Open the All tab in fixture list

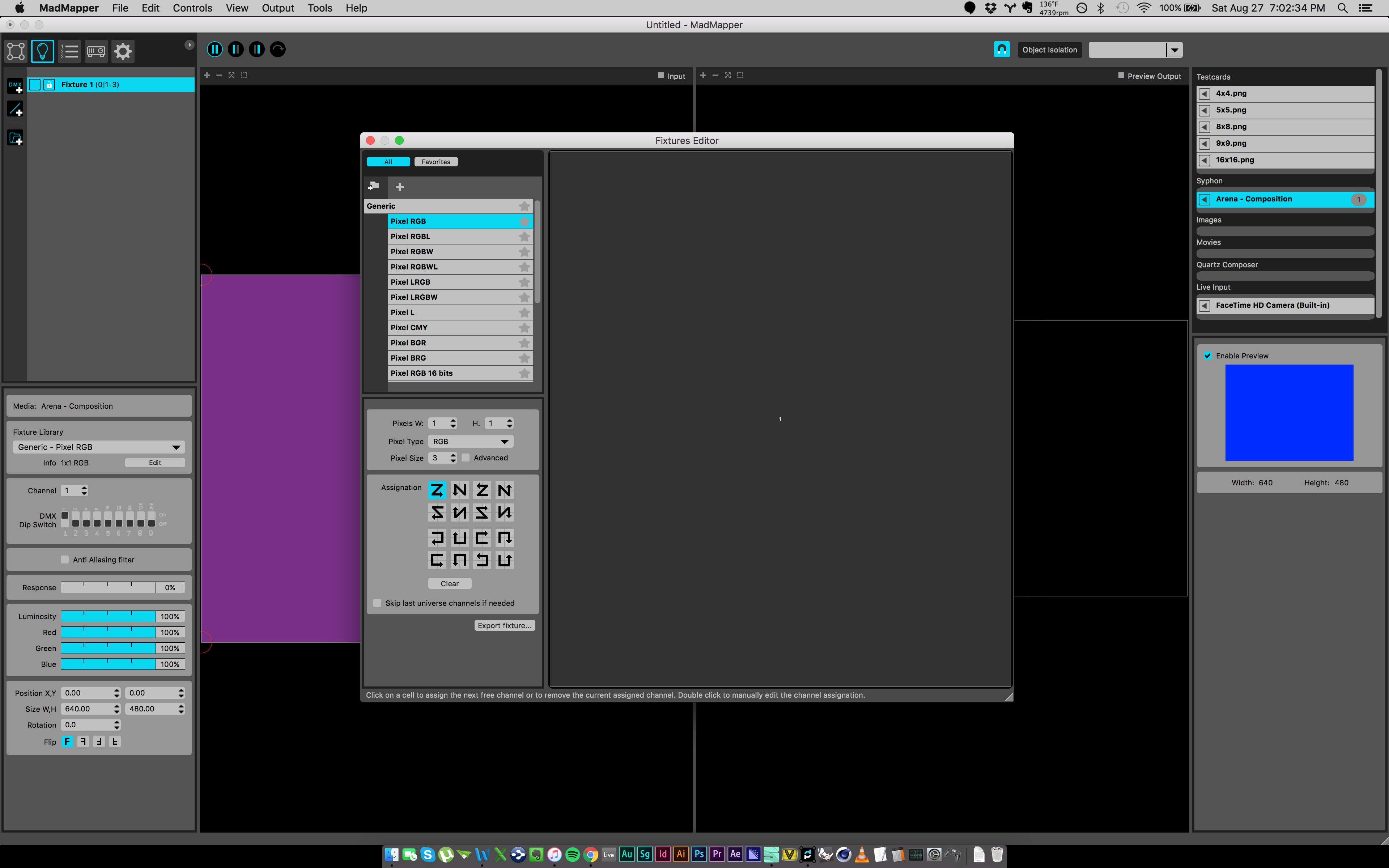pos(388,161)
